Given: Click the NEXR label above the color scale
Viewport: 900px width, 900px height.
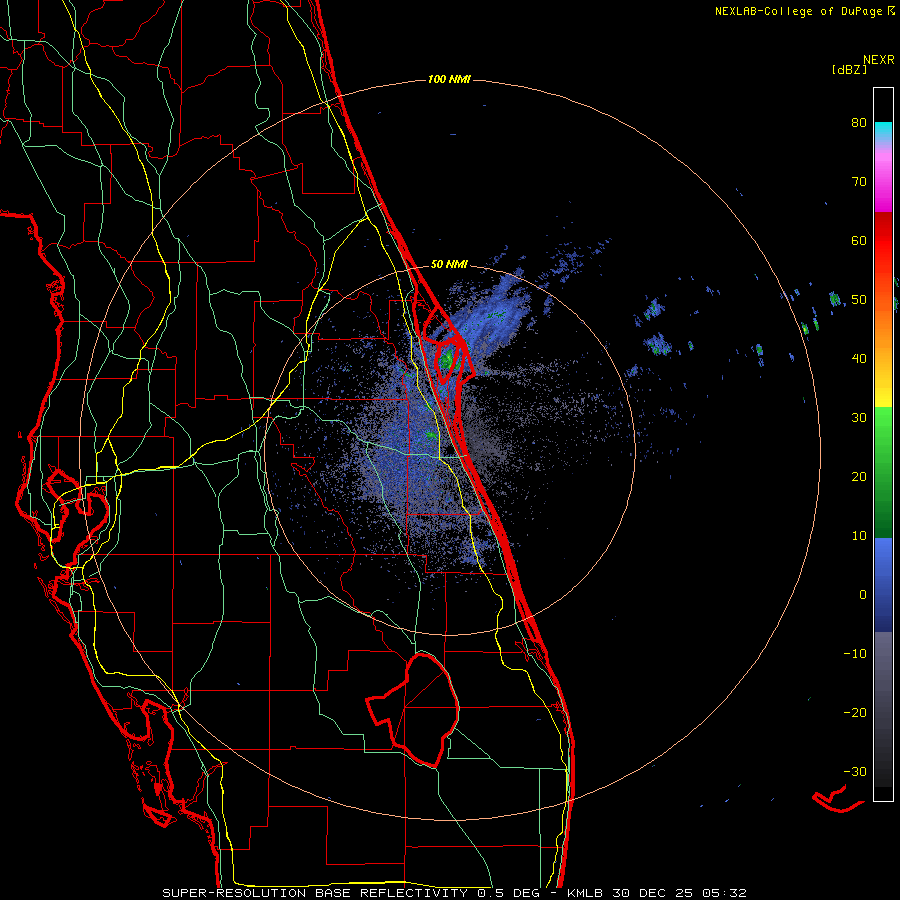Looking at the screenshot, I should click(879, 60).
